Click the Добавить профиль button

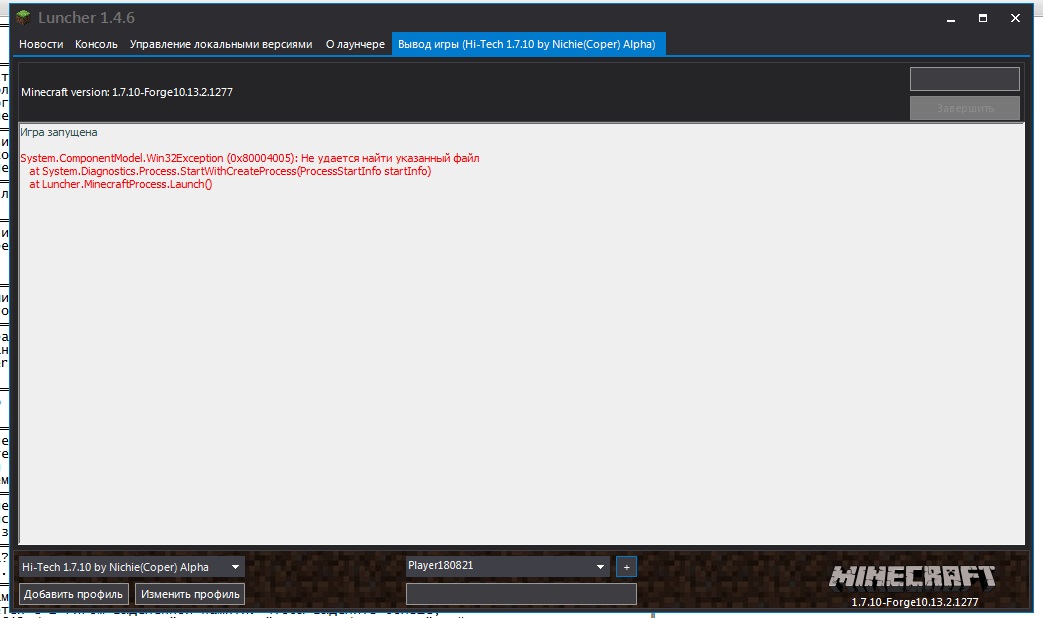click(x=73, y=594)
